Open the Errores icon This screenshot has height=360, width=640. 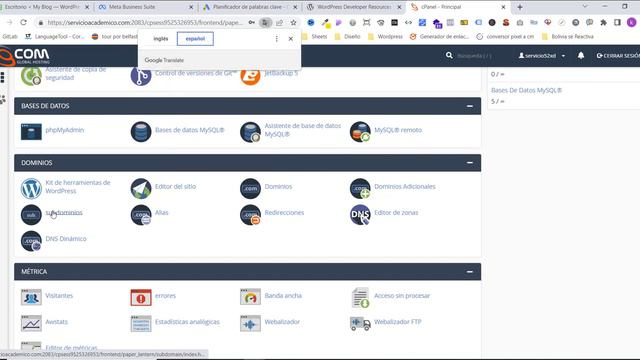pyautogui.click(x=141, y=297)
